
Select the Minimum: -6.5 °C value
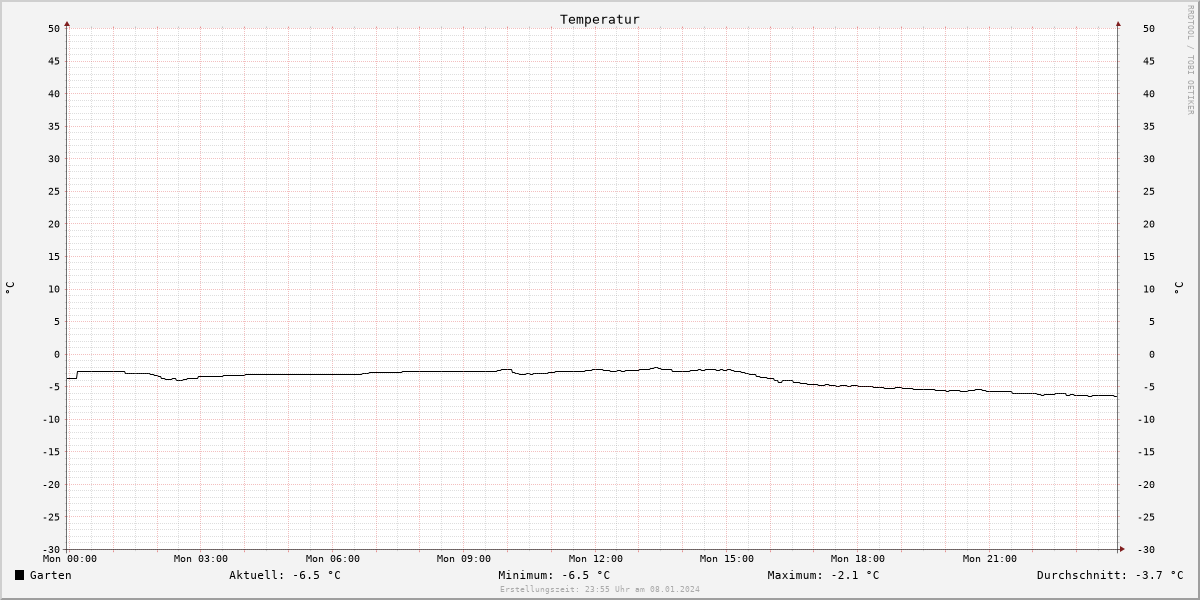click(x=554, y=575)
